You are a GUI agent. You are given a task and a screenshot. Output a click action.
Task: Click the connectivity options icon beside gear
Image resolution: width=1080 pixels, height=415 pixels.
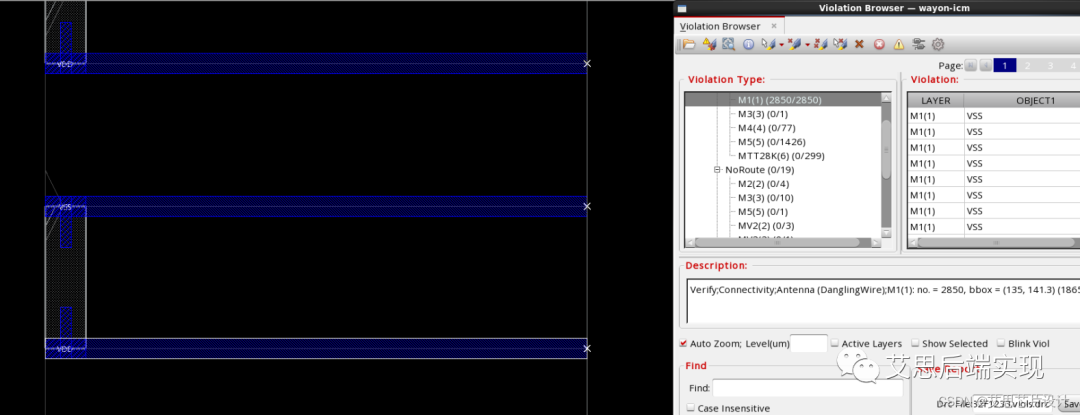pyautogui.click(x=918, y=45)
